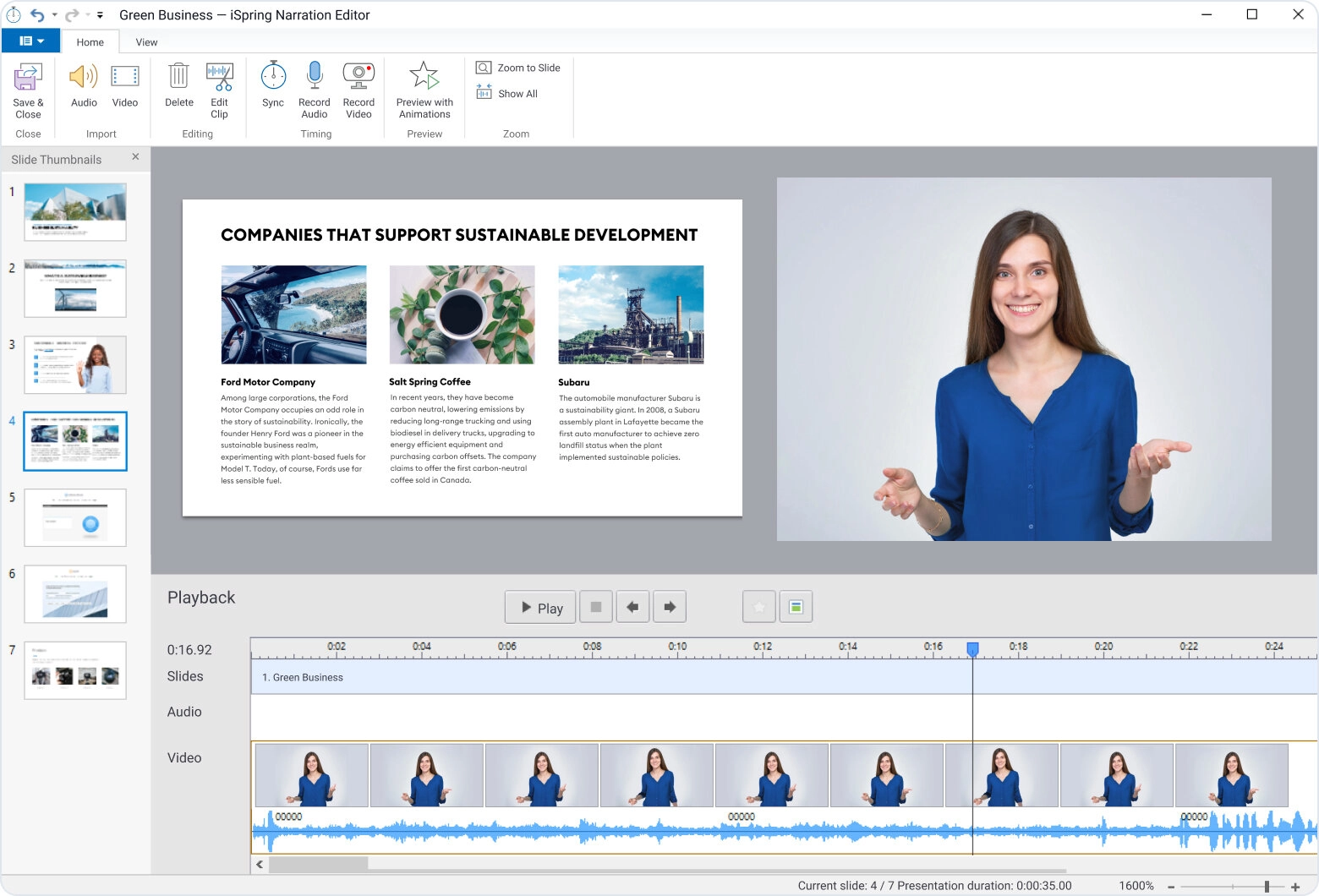Toggle the slide layout button in Playback
This screenshot has width=1319, height=896.
pos(796,607)
